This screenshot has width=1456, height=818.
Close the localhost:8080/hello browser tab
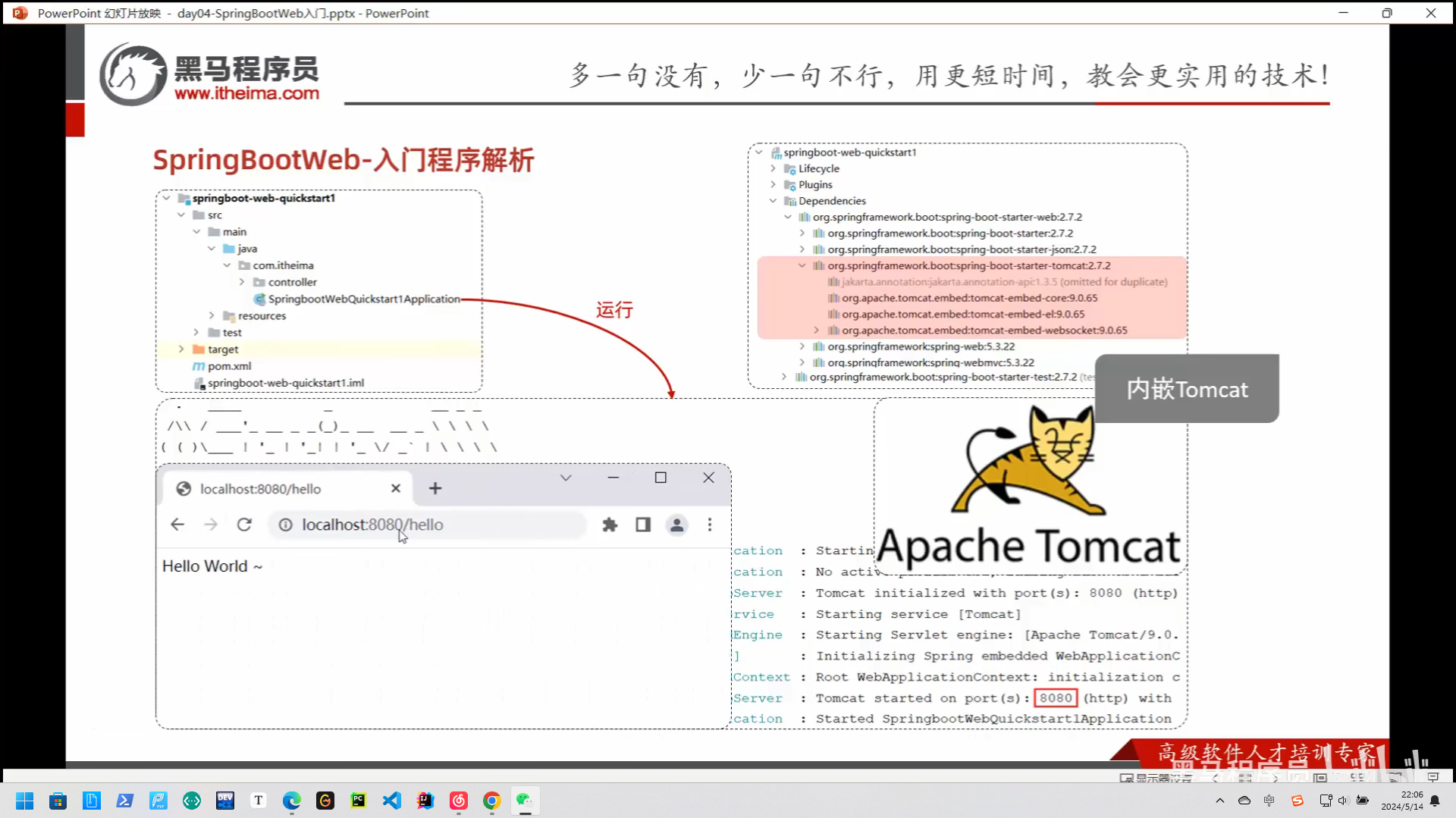395,489
